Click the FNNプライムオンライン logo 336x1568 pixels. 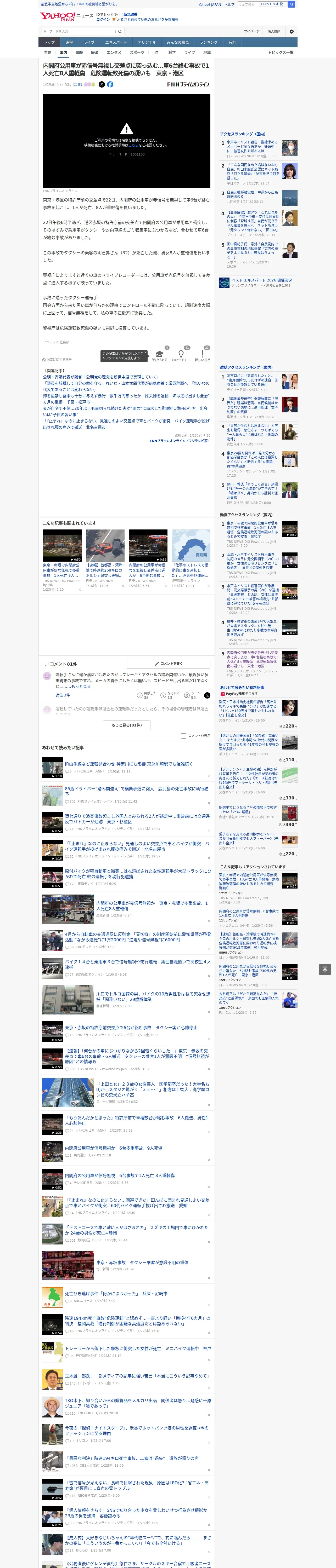tap(188, 85)
